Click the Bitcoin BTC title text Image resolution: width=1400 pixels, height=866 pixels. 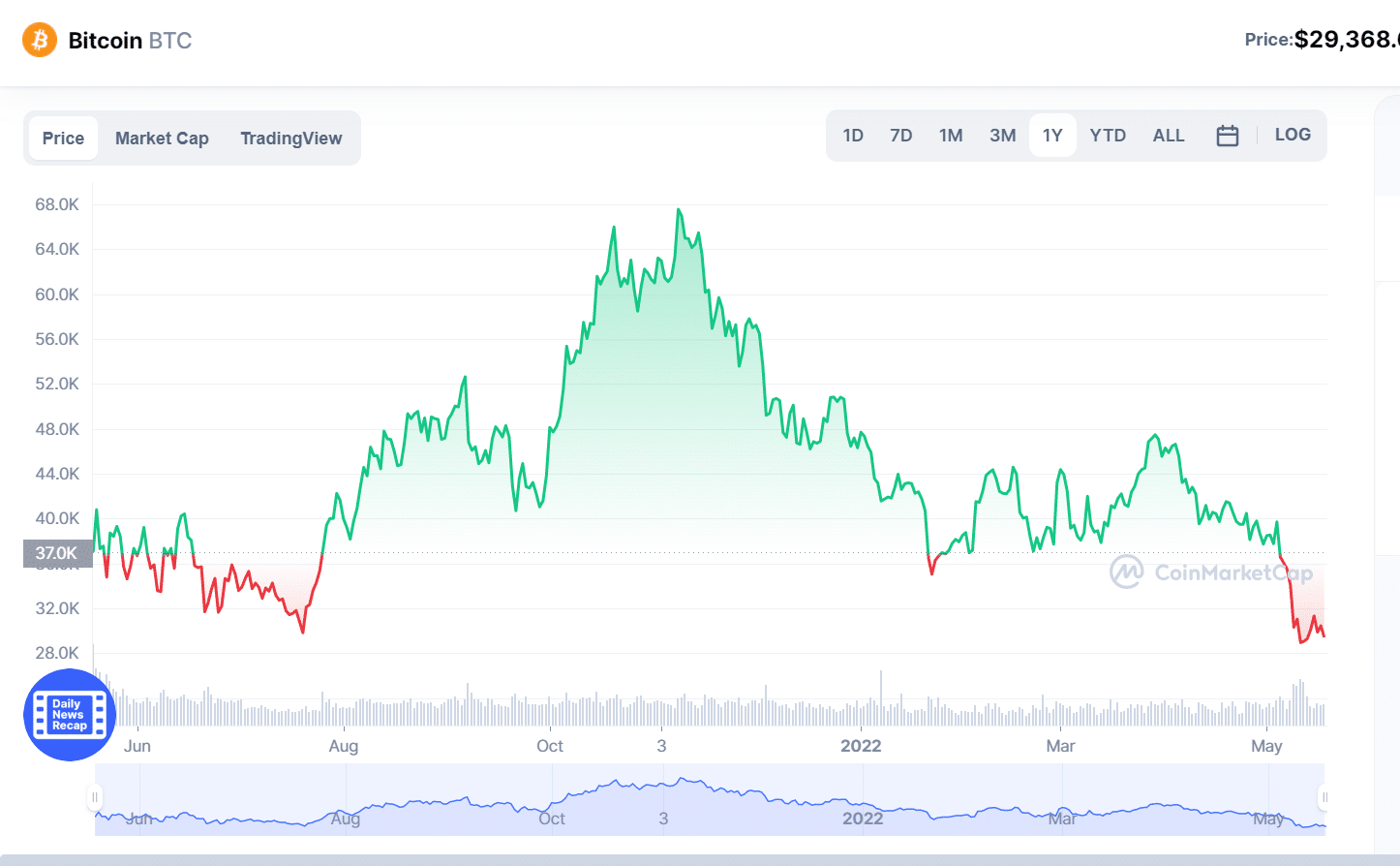tap(130, 41)
